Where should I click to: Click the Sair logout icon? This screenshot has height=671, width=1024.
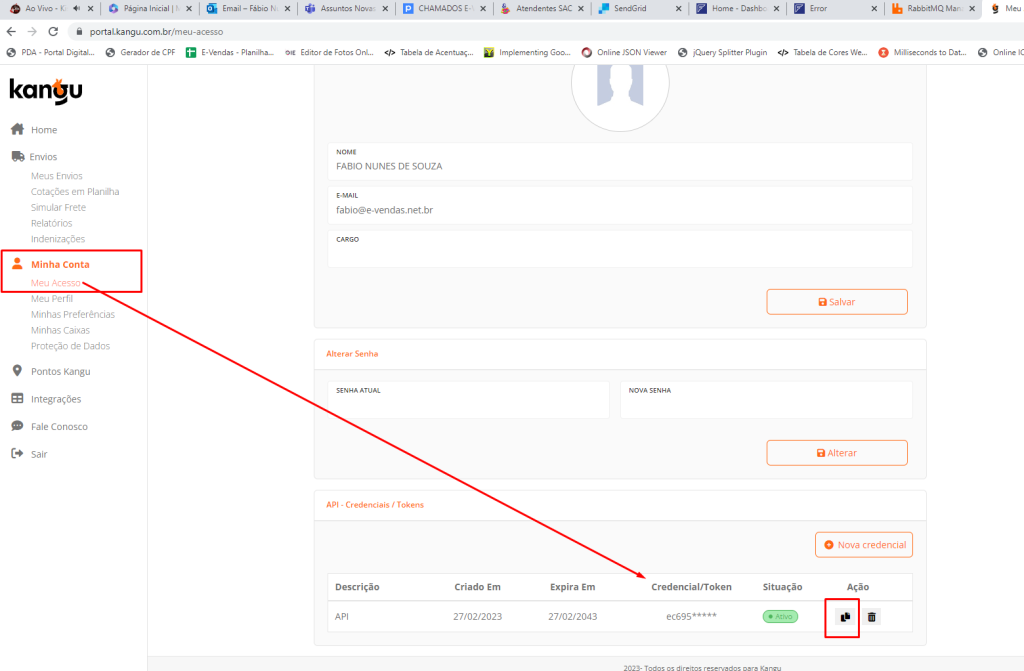click(x=16, y=453)
